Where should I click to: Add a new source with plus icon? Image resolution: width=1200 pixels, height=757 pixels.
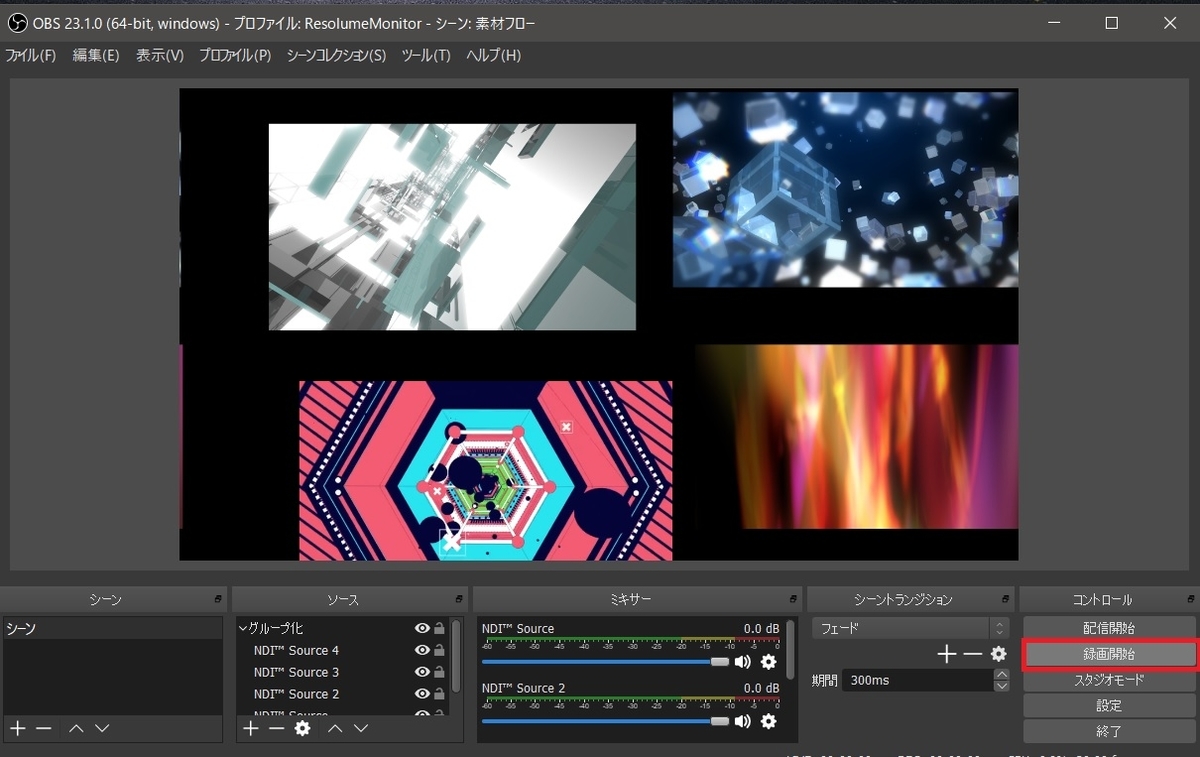click(250, 728)
